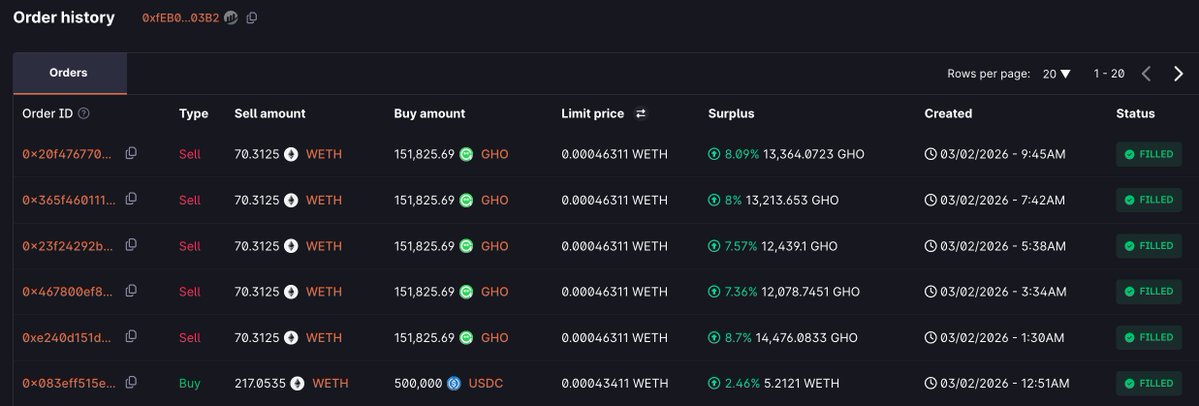Copy order ID 0x083eff515e
The image size is (1199, 406).
pyautogui.click(x=131, y=383)
